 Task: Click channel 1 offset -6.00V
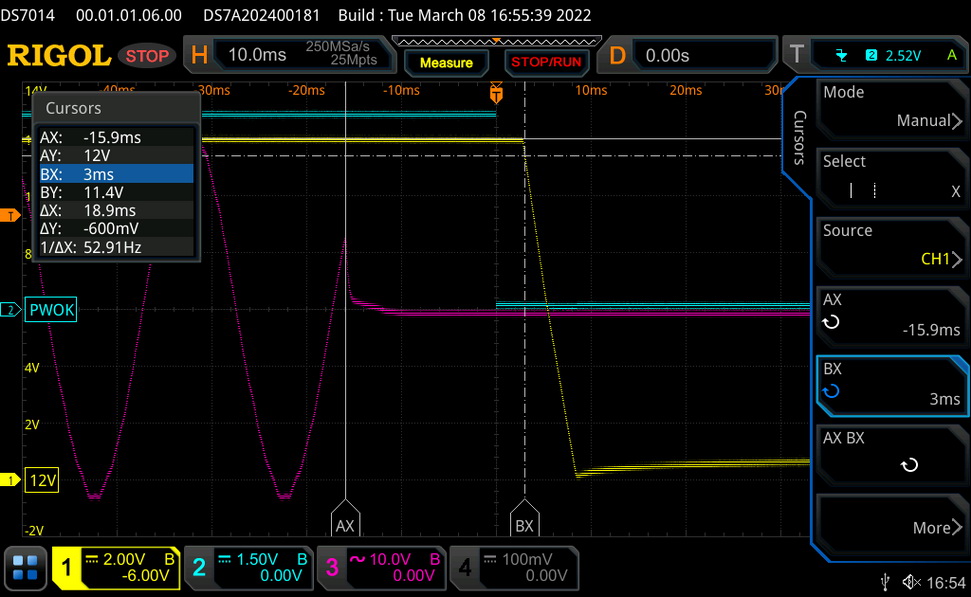pyautogui.click(x=145, y=576)
